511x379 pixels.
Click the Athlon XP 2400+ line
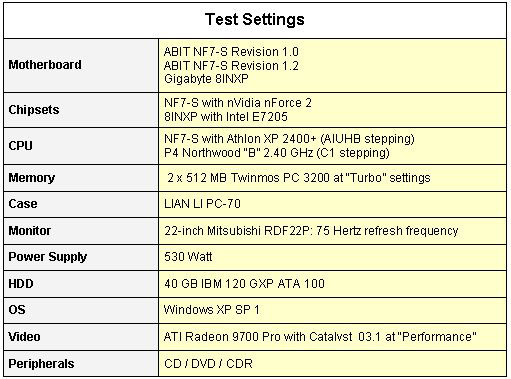point(289,139)
